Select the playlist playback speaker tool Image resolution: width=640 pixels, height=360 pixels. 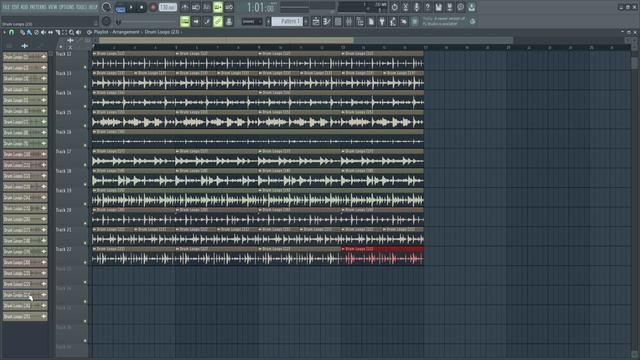[79, 32]
